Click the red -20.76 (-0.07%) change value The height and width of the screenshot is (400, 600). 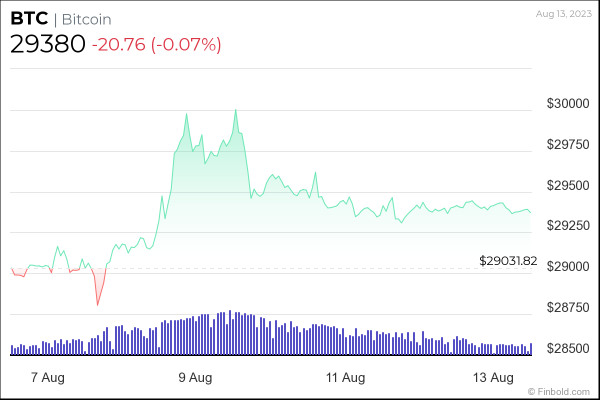pyautogui.click(x=156, y=44)
